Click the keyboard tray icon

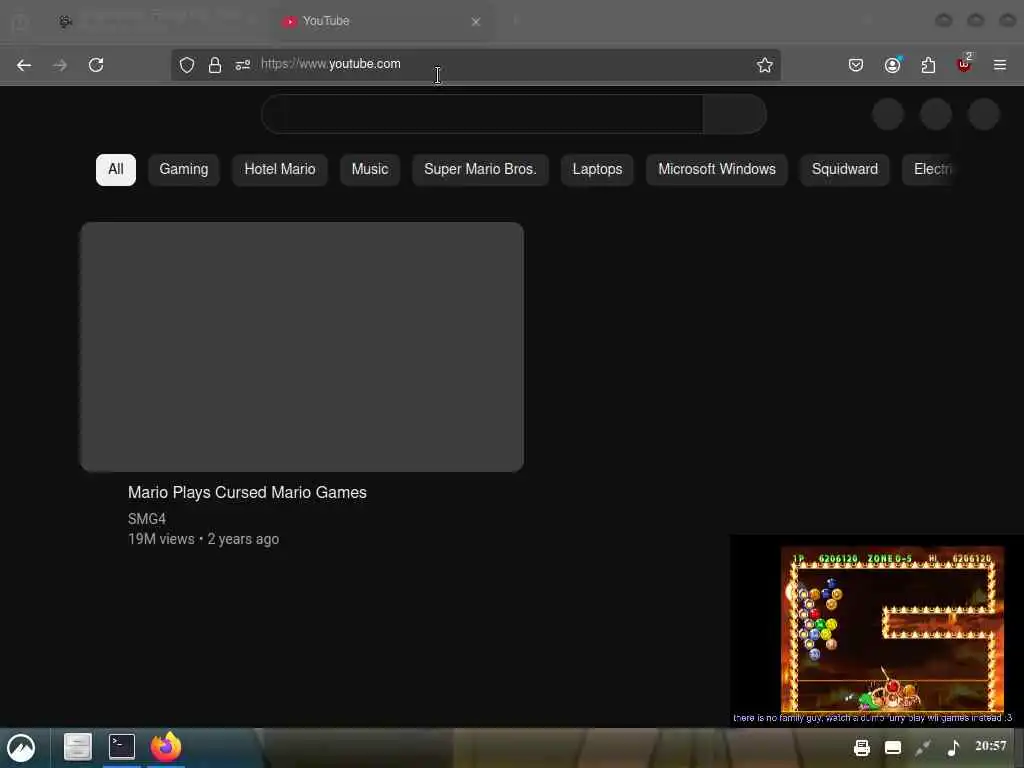click(893, 748)
